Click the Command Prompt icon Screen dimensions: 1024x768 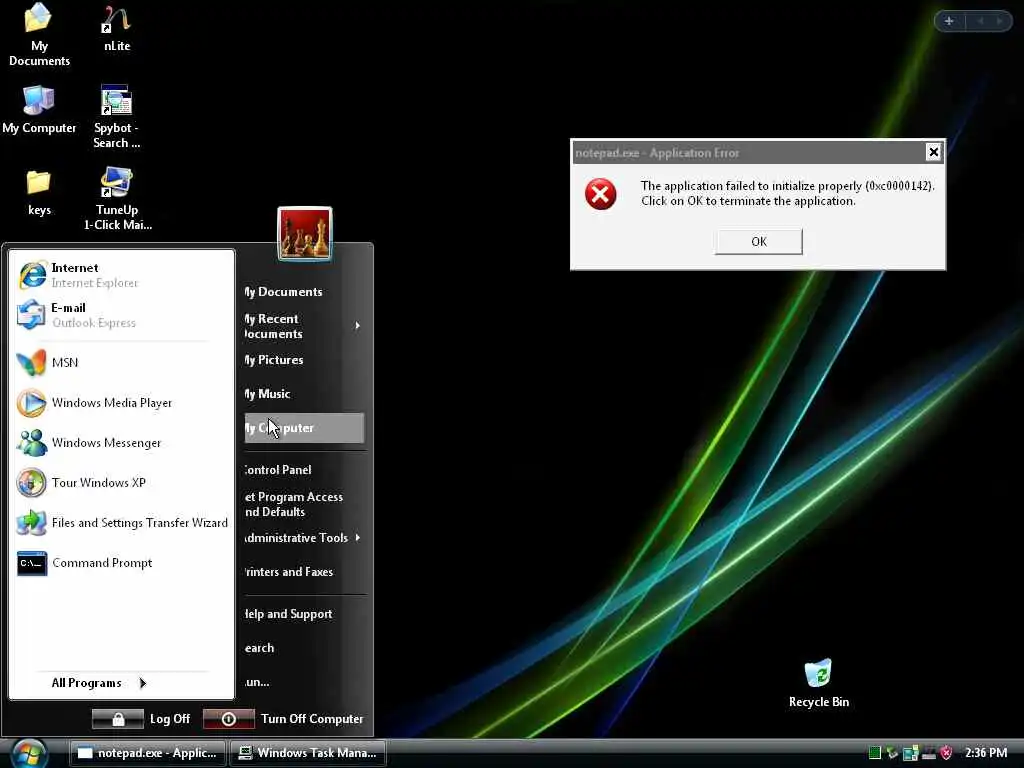coord(31,563)
